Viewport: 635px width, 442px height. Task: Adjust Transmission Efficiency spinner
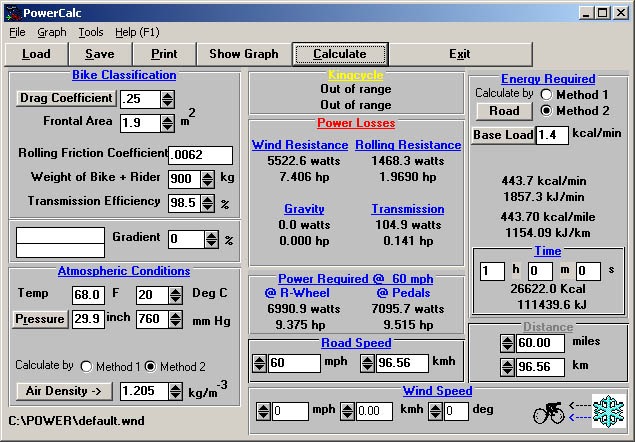[x=208, y=203]
